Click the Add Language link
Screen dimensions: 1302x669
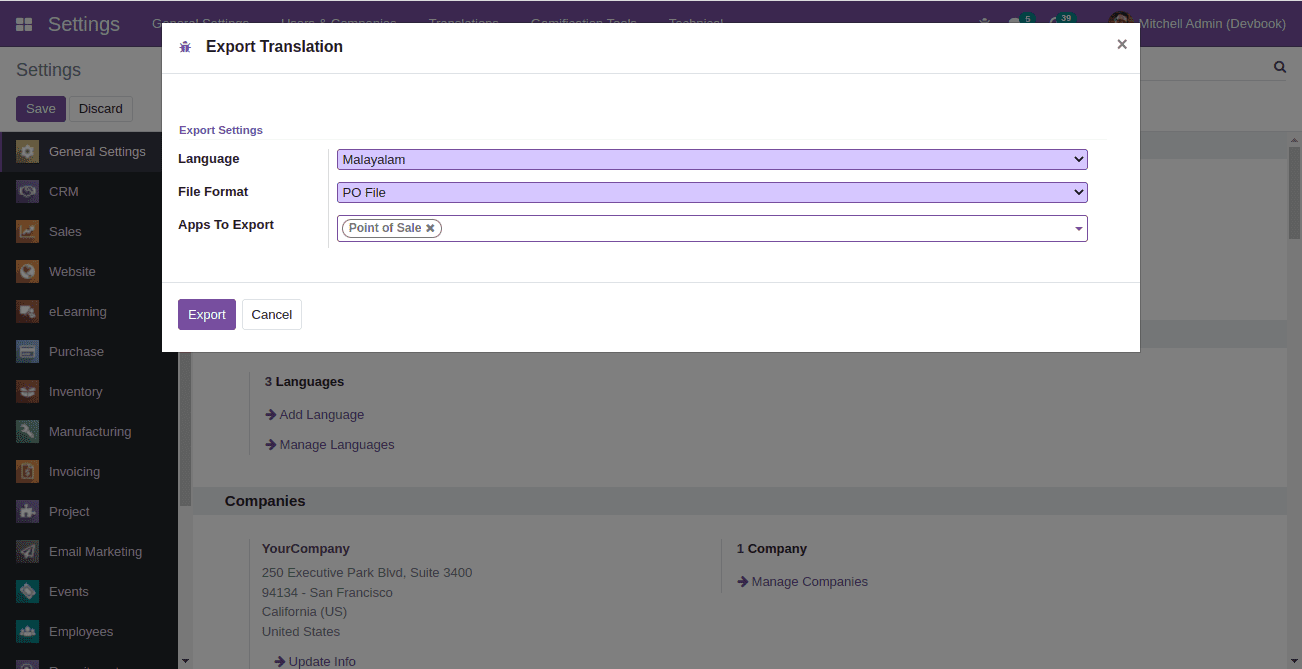(x=314, y=415)
